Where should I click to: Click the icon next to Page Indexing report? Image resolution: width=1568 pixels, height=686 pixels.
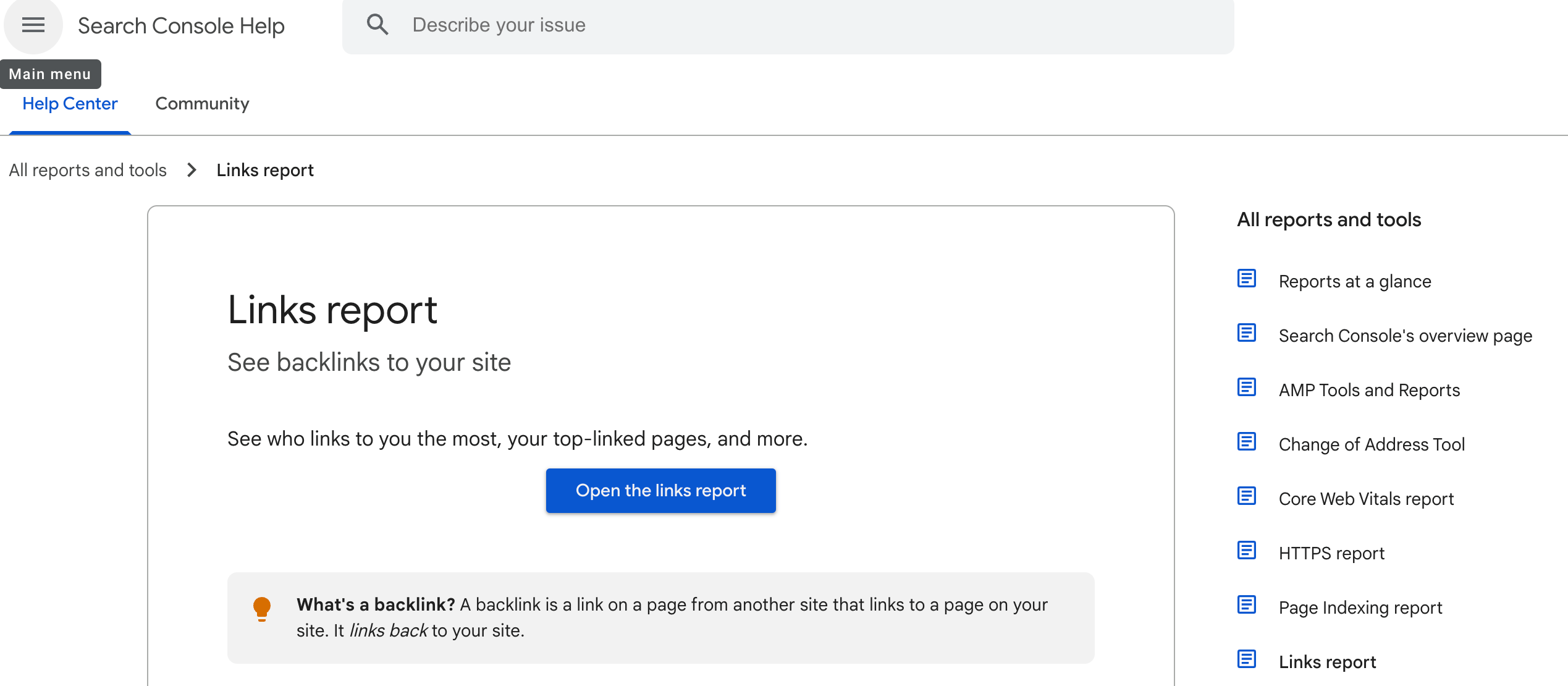(1246, 605)
